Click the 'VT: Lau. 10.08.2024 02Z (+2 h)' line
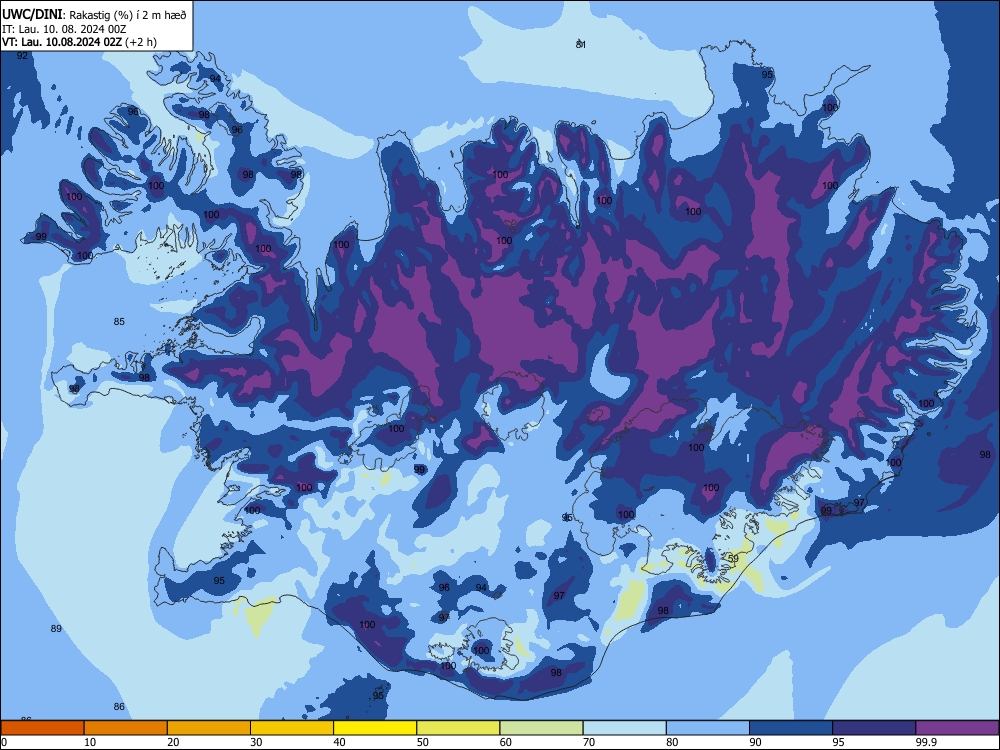This screenshot has height=750, width=1000. tap(79, 42)
